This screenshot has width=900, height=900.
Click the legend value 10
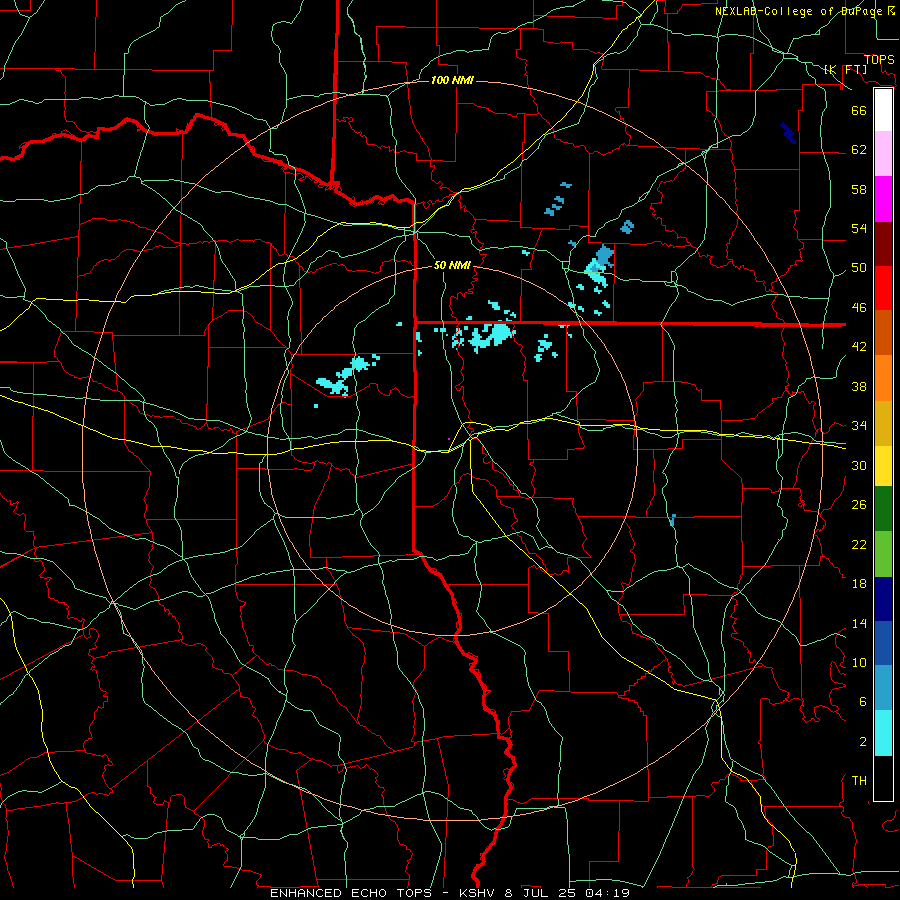(859, 662)
